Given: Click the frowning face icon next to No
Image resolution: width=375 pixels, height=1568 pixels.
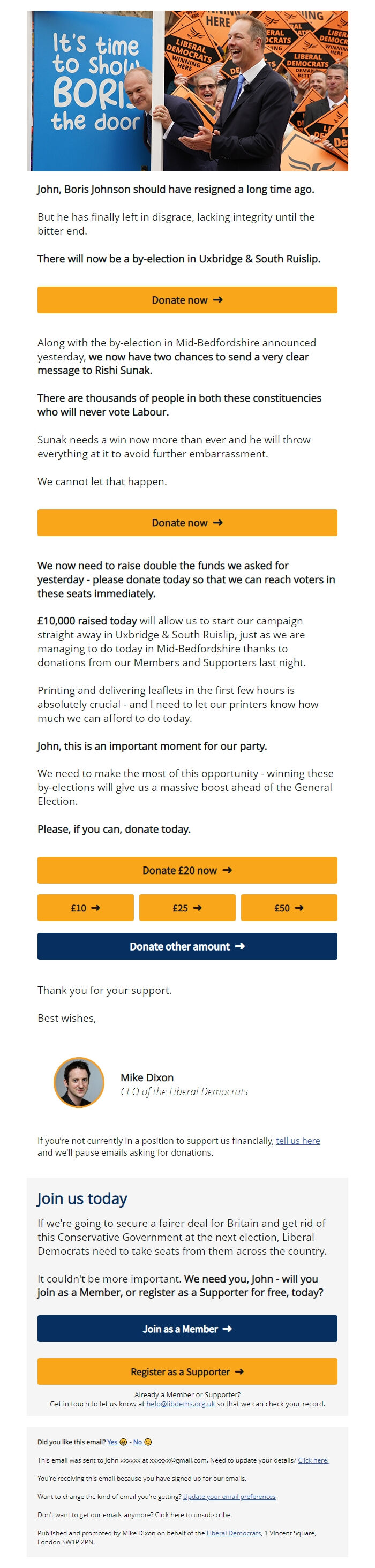Looking at the screenshot, I should click(x=148, y=1440).
